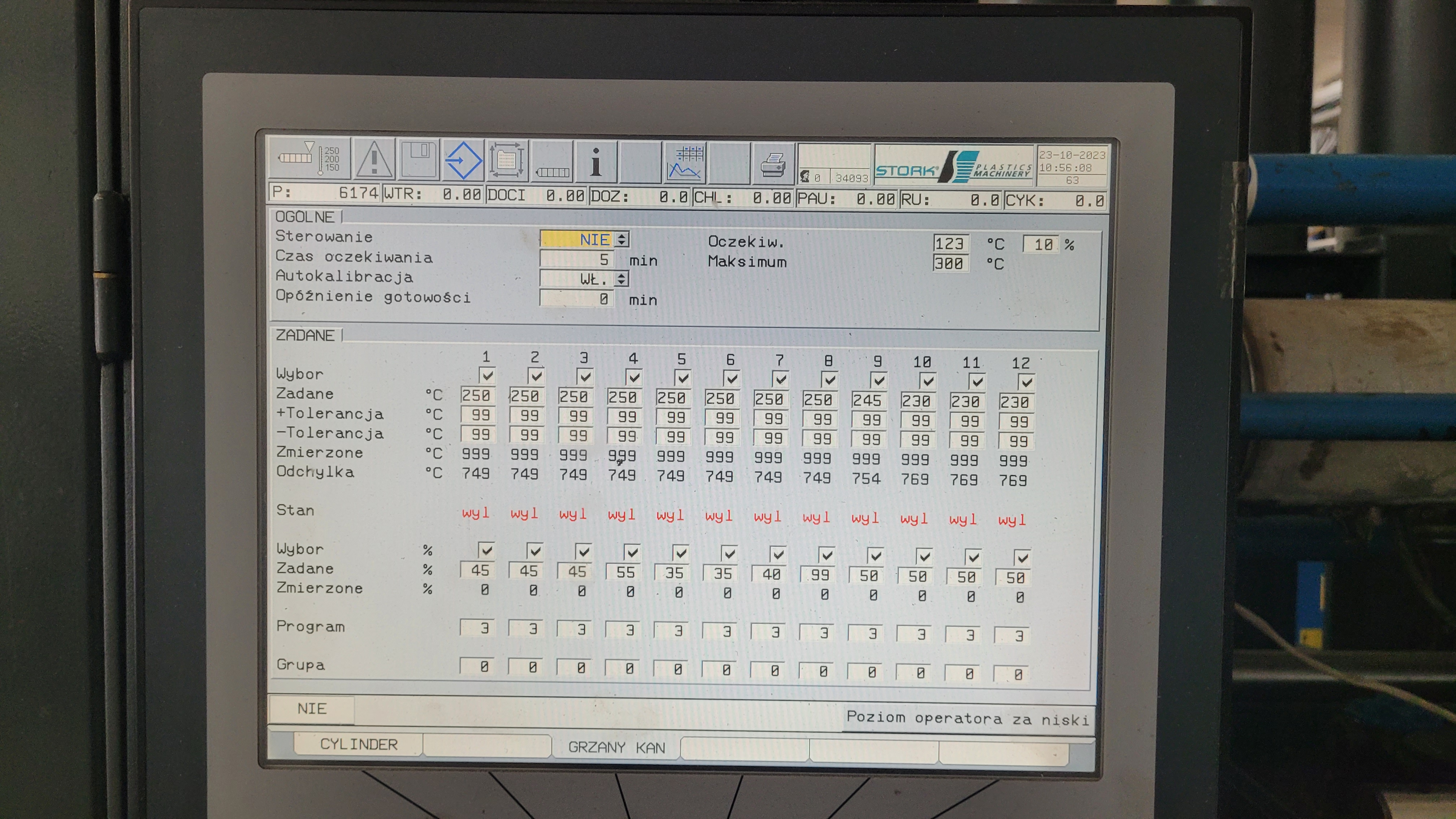Open the Autokalibracja Wł. spinner dropdown
The width and height of the screenshot is (1456, 819).
coord(621,279)
